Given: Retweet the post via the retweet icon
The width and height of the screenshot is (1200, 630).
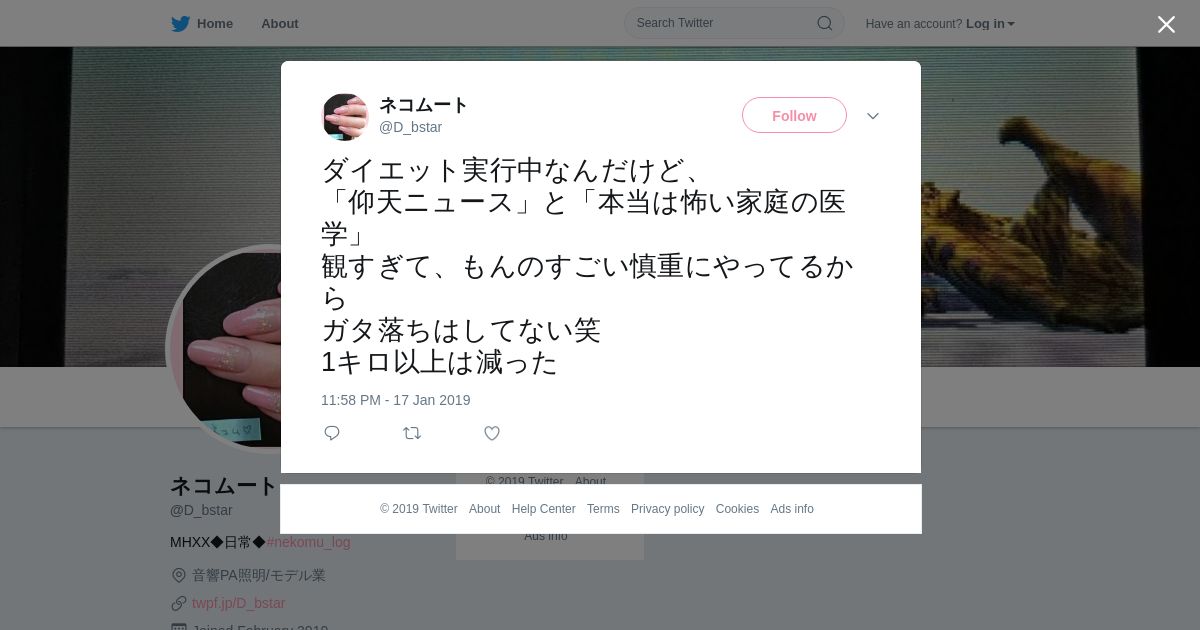Looking at the screenshot, I should (x=412, y=433).
